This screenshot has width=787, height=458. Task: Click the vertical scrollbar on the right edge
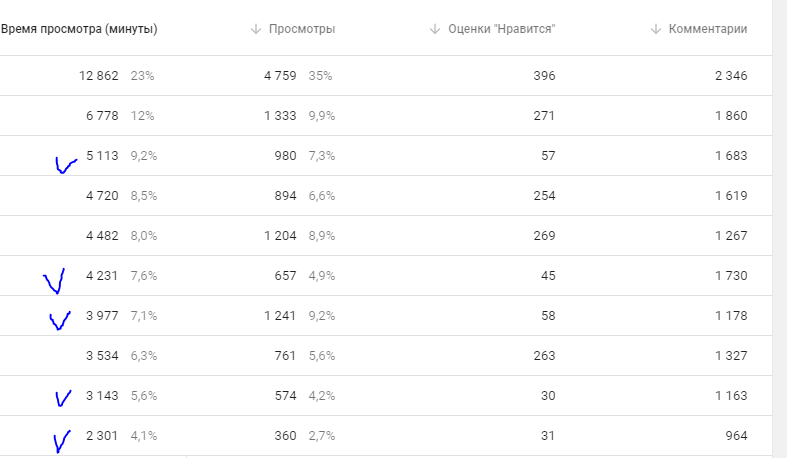pos(779,229)
